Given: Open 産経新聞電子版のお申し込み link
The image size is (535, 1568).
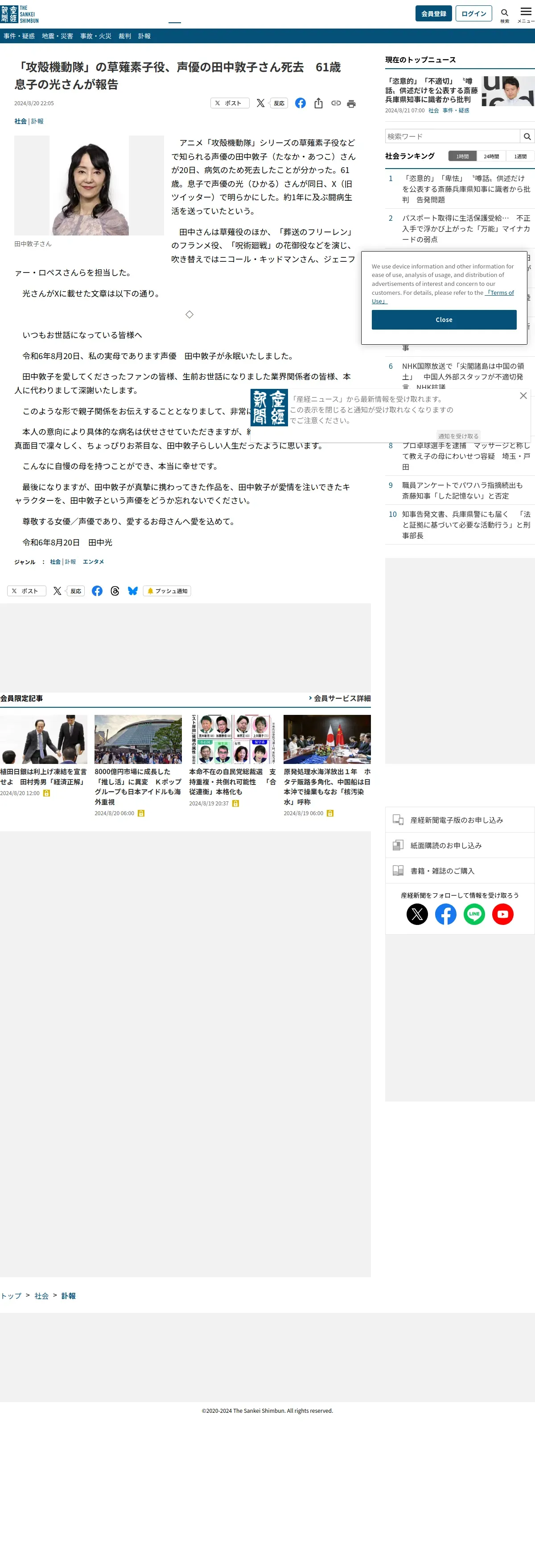Looking at the screenshot, I should (460, 820).
